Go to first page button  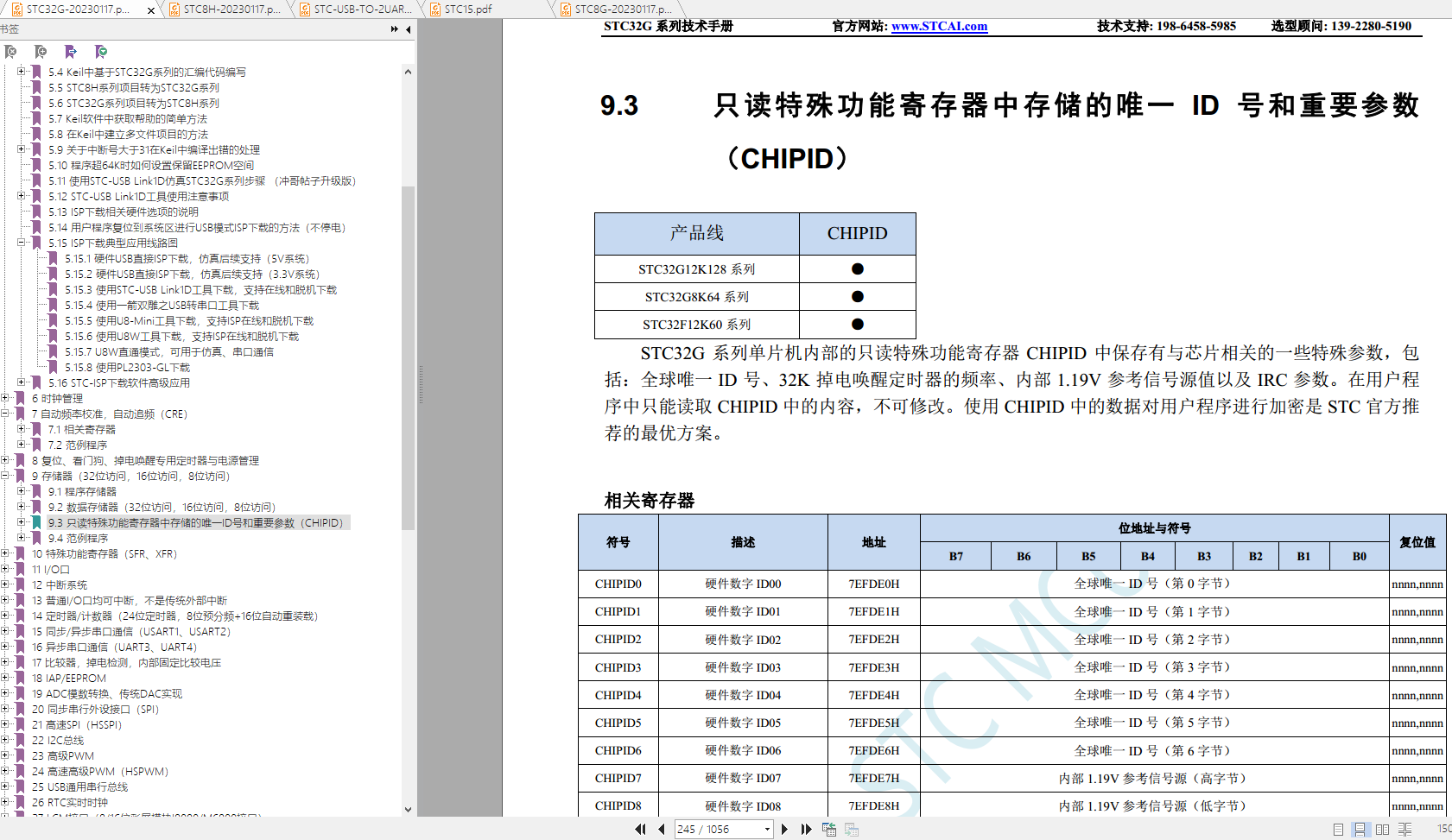640,829
